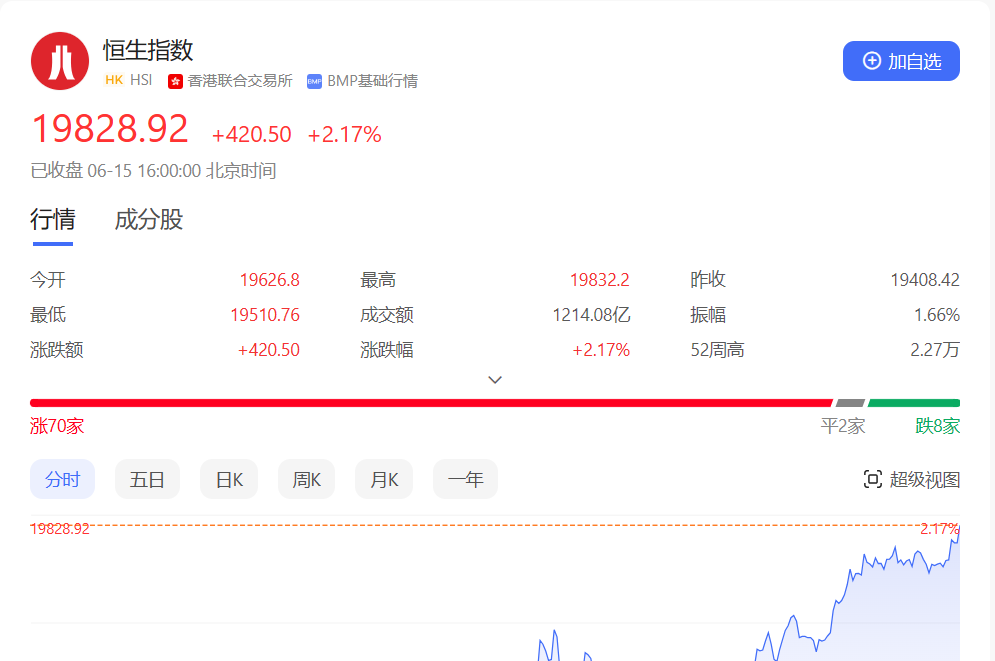
Task: Click the 今开 value 19626.8
Action: tap(270, 280)
